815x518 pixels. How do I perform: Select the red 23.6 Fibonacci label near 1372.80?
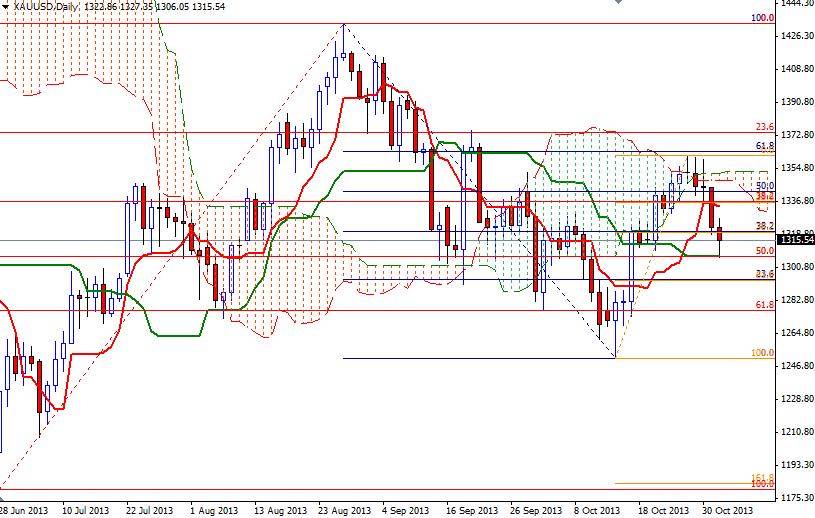click(x=765, y=127)
